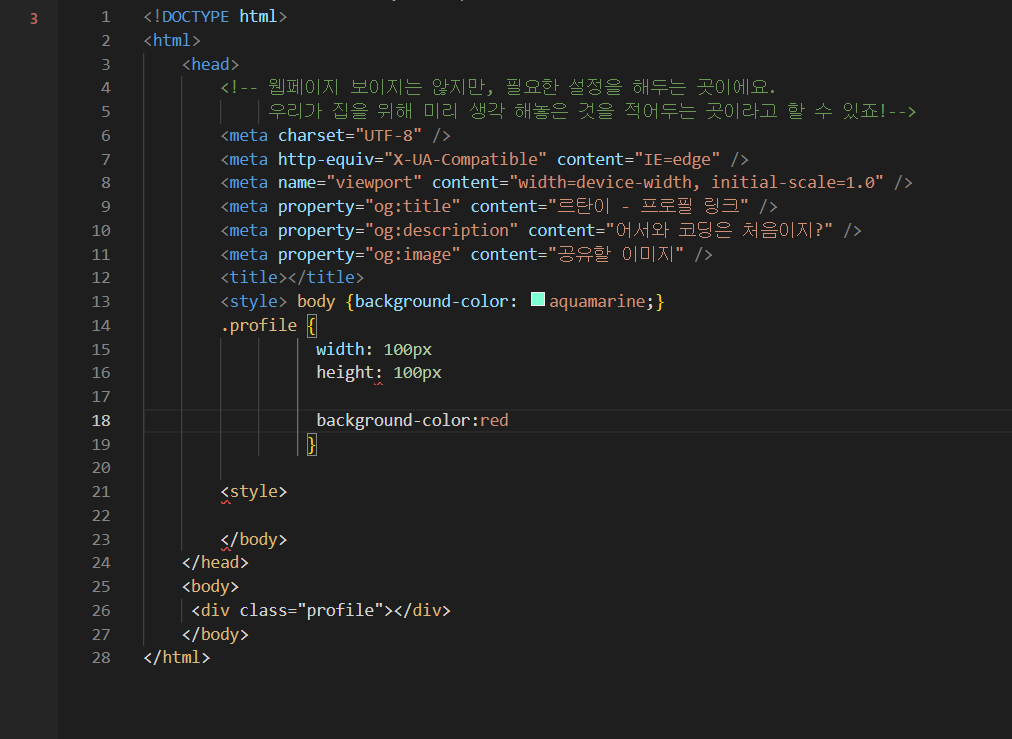
Task: Click the opening <head> tag
Action: coord(210,65)
